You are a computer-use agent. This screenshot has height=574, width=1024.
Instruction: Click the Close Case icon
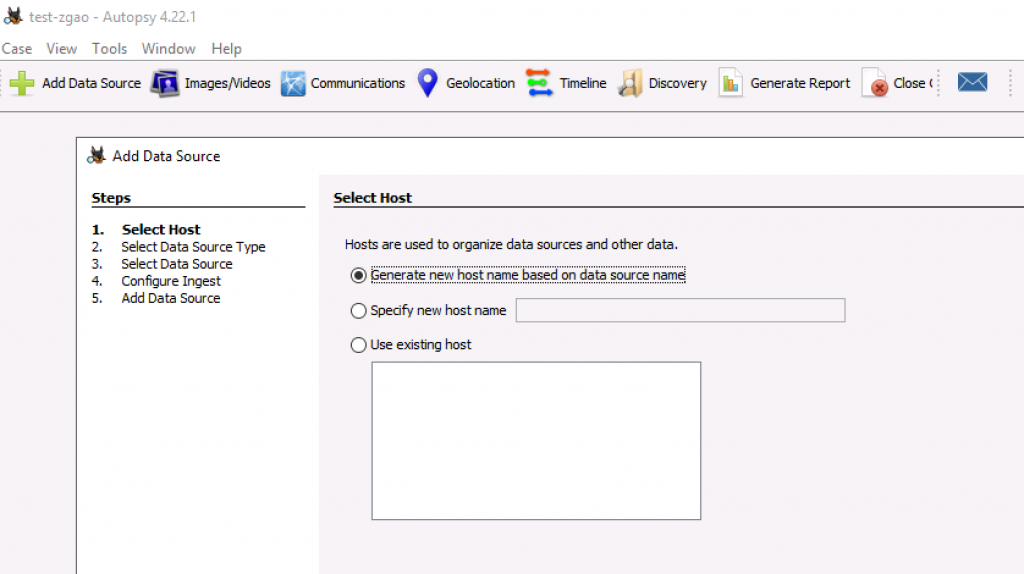875,83
